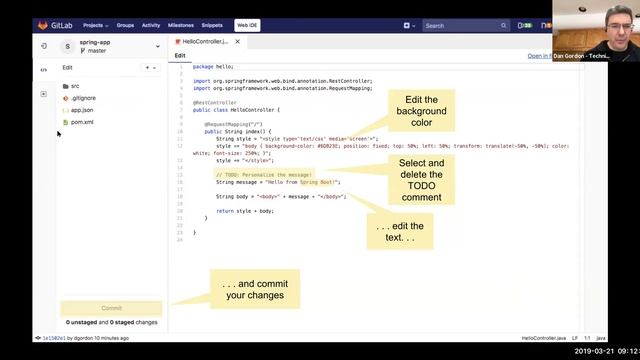Click the @RestController annotation line
Screen dimensions: 640x360
pos(215,103)
